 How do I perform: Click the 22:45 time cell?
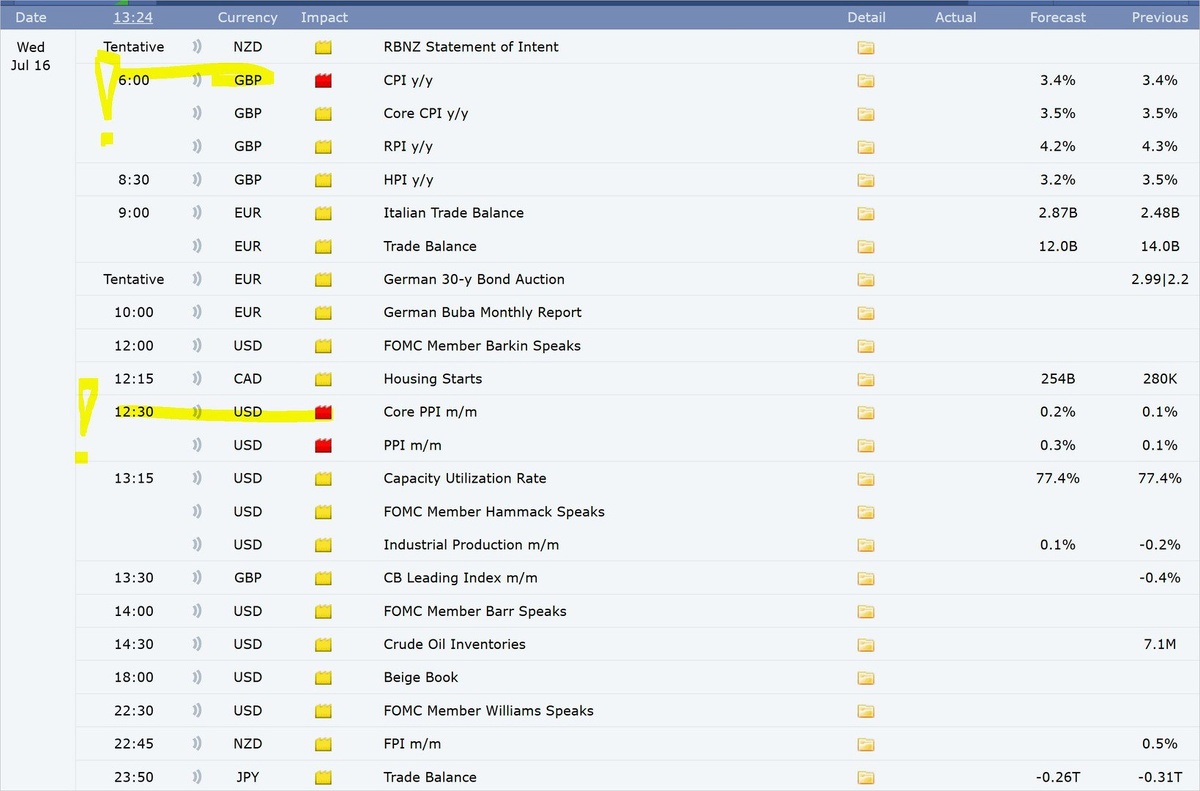point(134,744)
